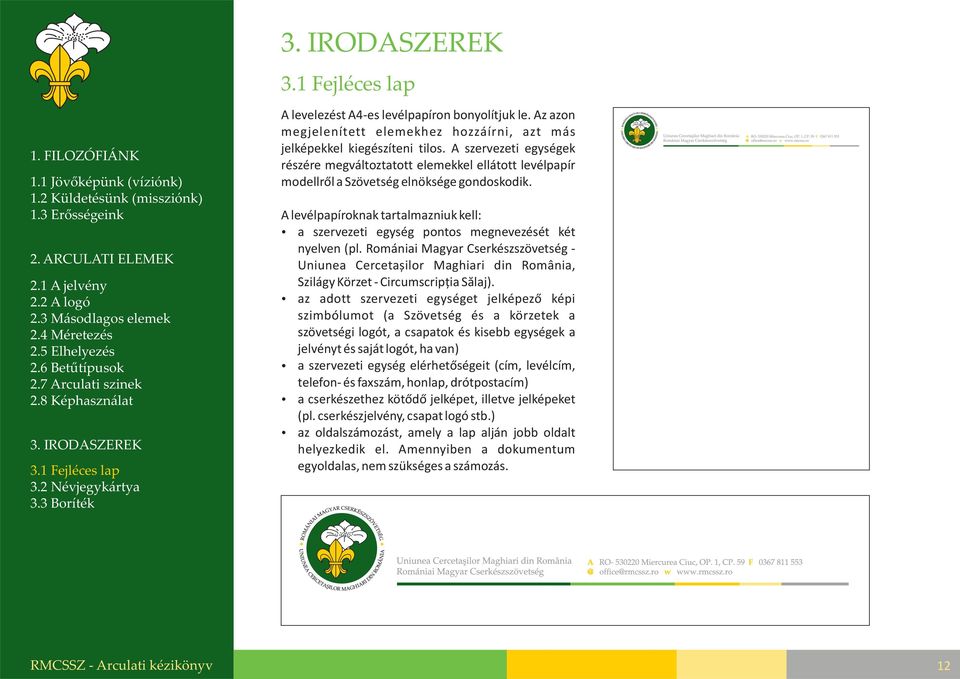Select highlighted '3.1 Fejléces lap' entry
The height and width of the screenshot is (679, 960).
click(75, 471)
